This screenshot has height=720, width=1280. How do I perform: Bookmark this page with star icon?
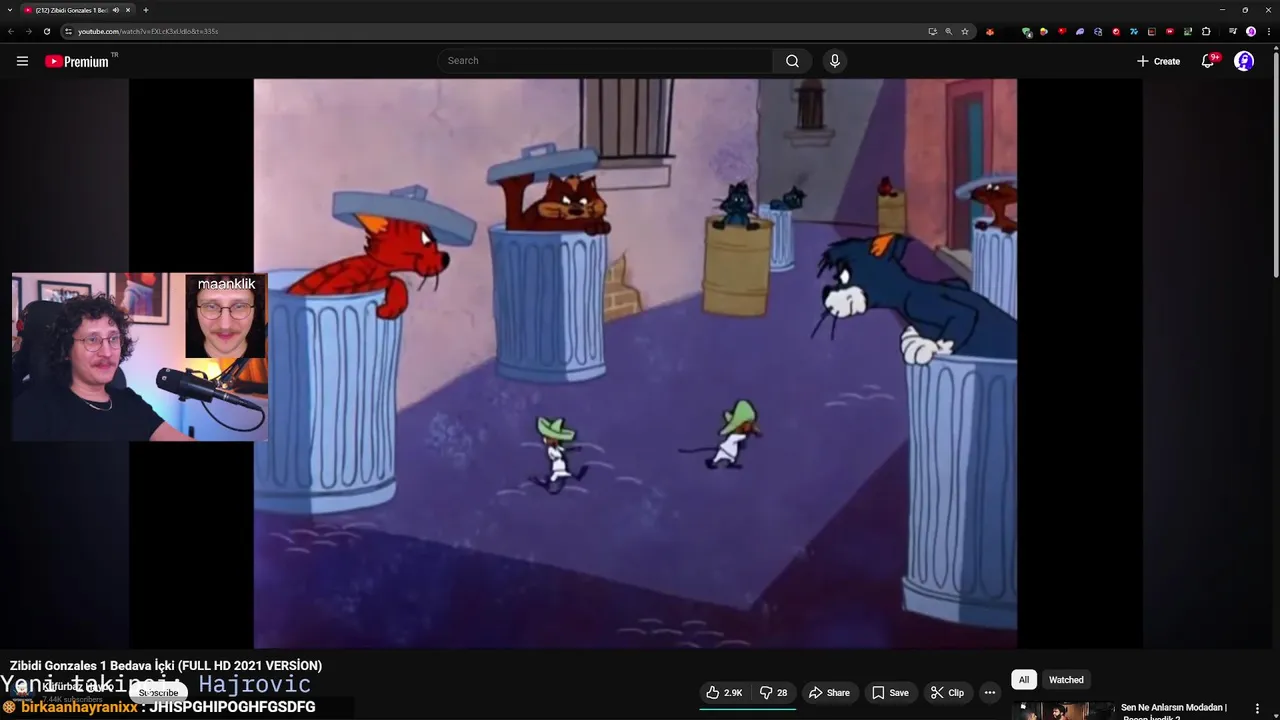click(965, 31)
